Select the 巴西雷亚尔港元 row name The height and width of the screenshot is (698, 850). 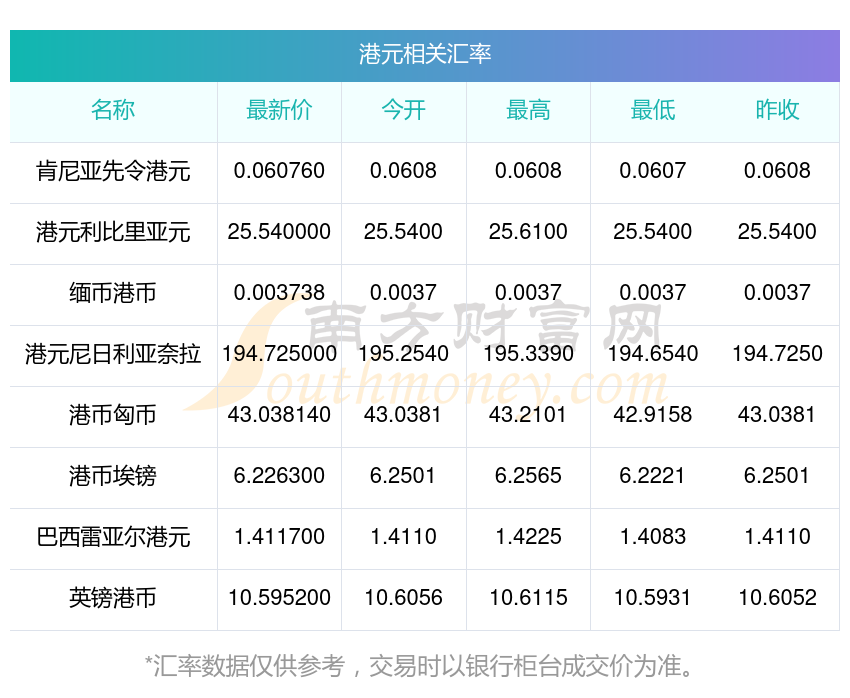pyautogui.click(x=113, y=537)
